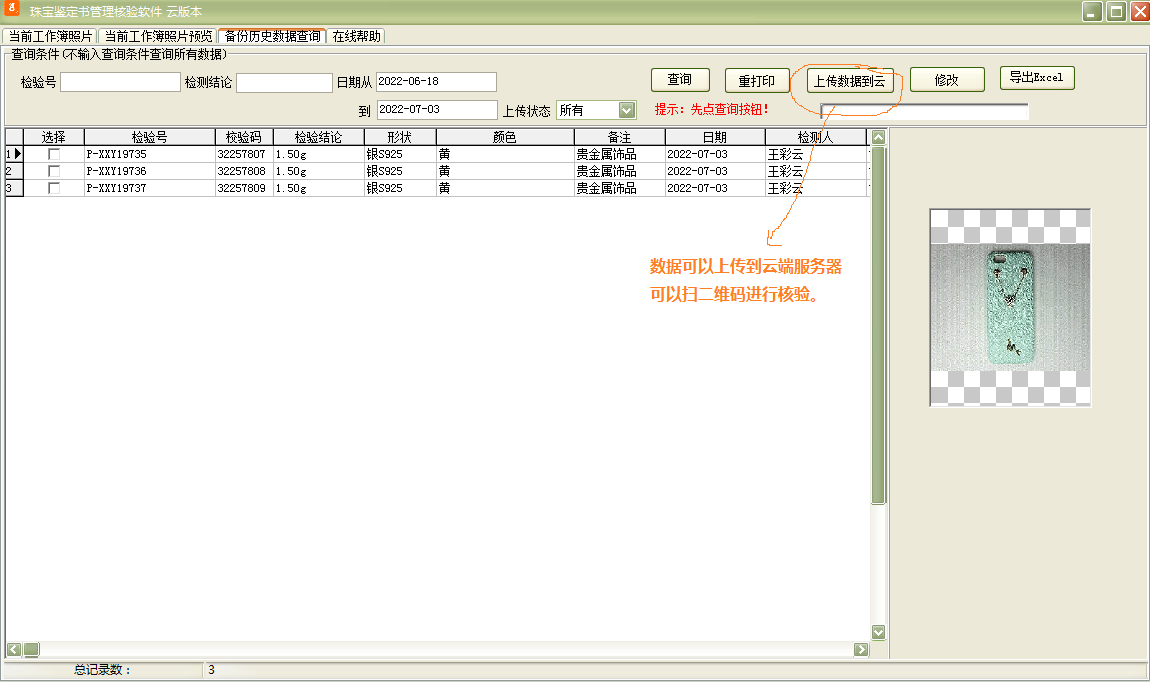
Task: Click the 导出Excel button
Action: click(x=1037, y=78)
